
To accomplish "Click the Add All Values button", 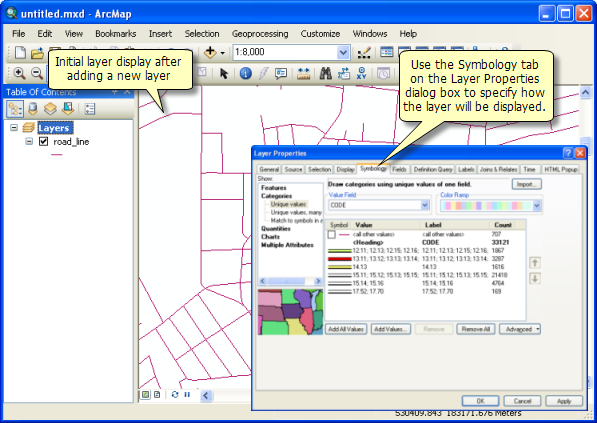I will (346, 329).
